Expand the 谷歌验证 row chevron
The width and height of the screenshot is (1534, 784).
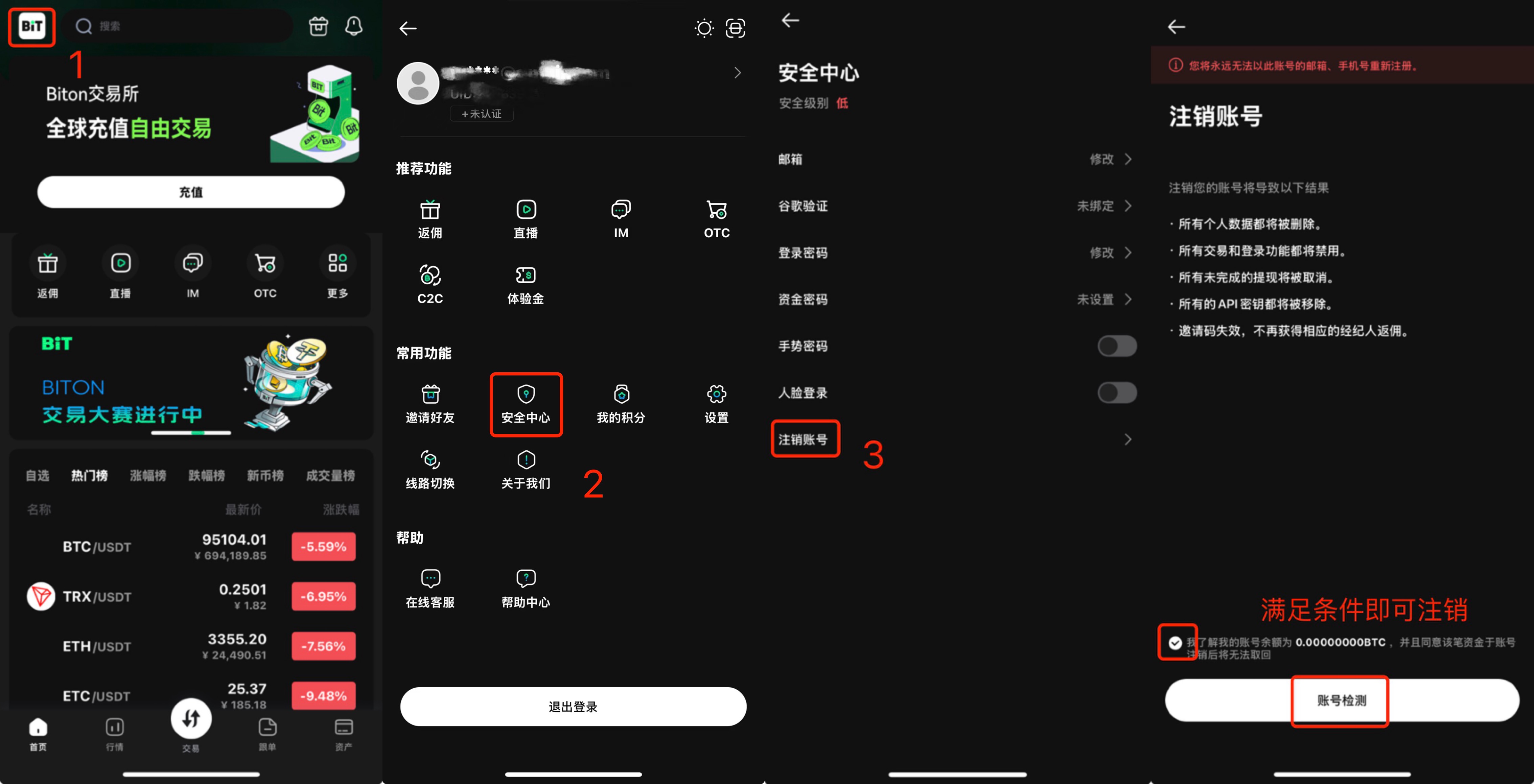click(x=1128, y=206)
